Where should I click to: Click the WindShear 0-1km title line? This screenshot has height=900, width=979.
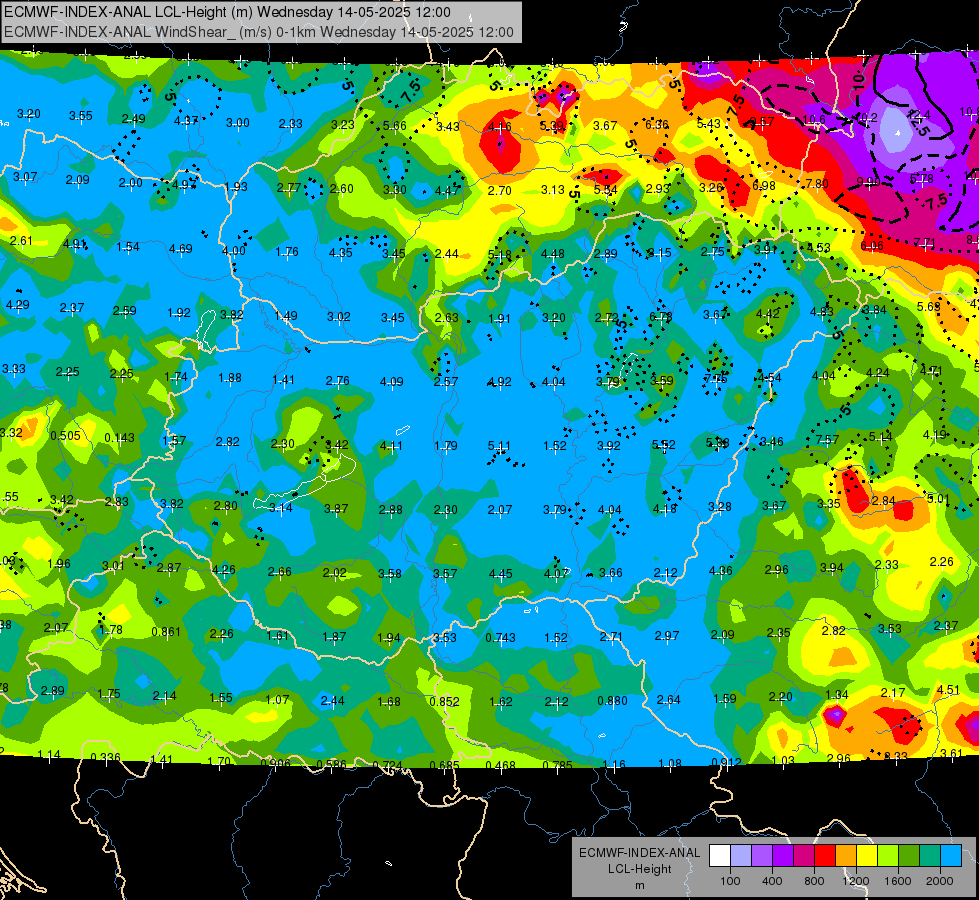tap(258, 32)
